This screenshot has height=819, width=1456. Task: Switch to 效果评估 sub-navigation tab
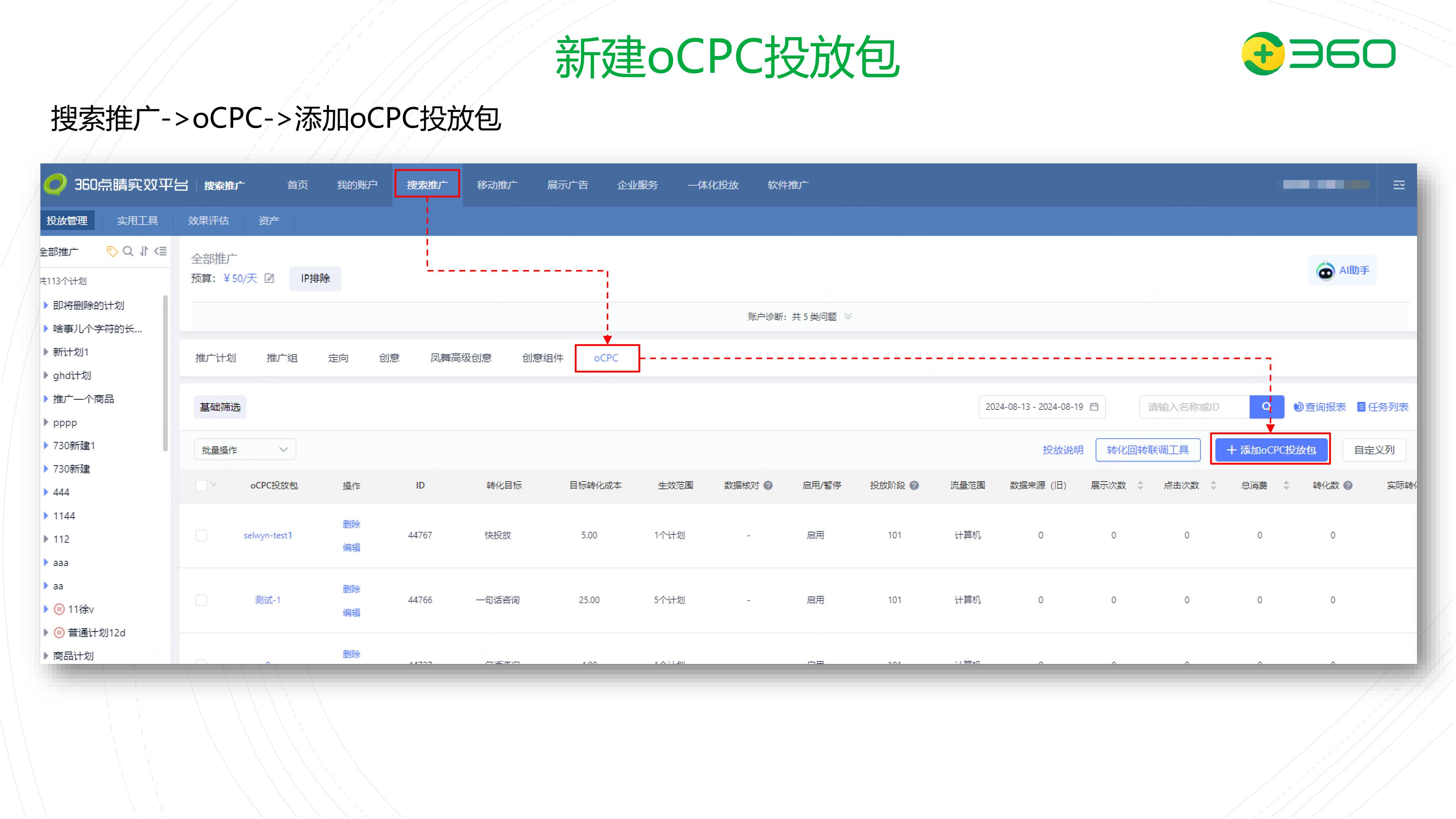(x=208, y=221)
